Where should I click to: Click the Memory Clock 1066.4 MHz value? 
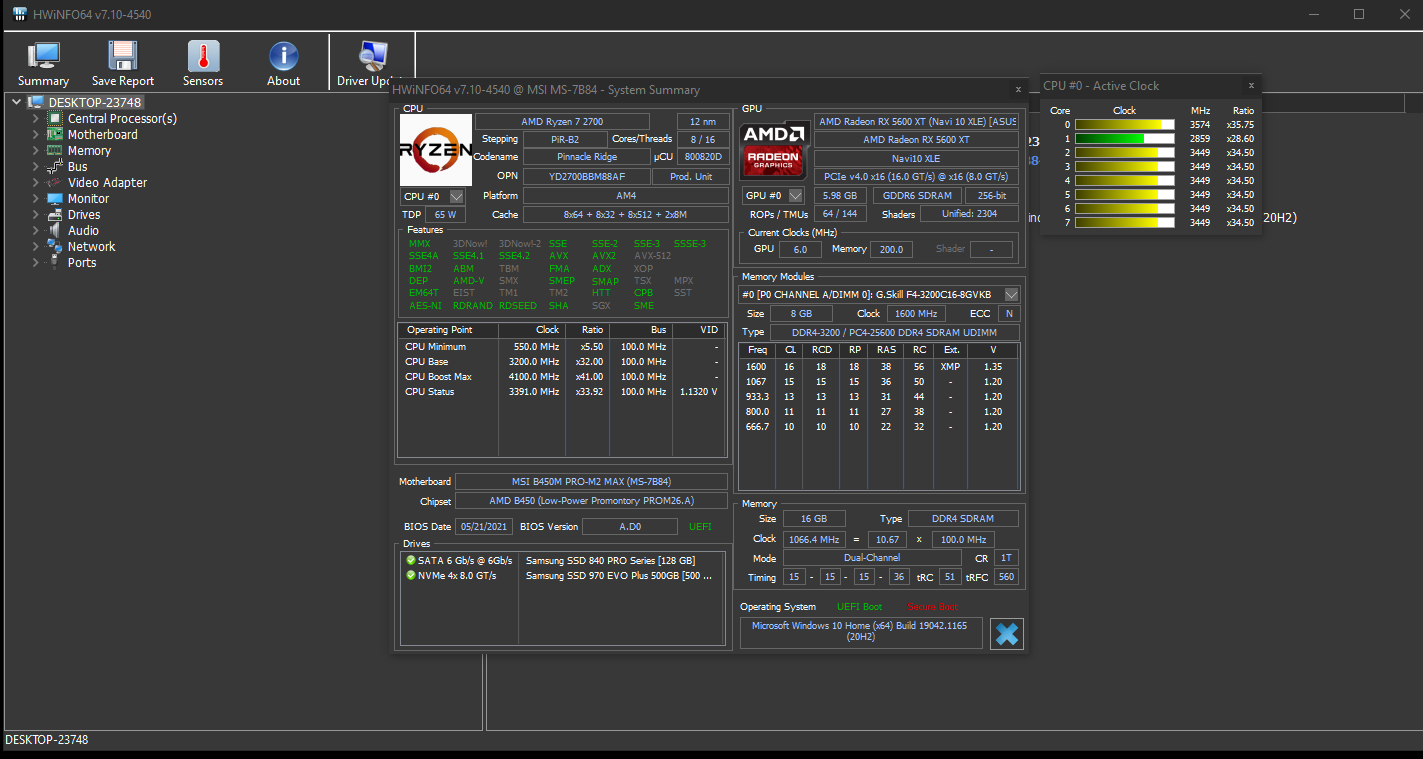(815, 539)
